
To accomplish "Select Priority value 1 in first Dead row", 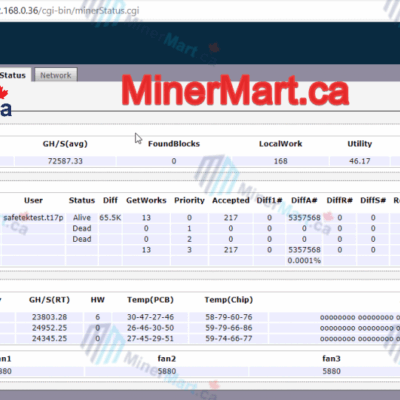I will 189,228.
